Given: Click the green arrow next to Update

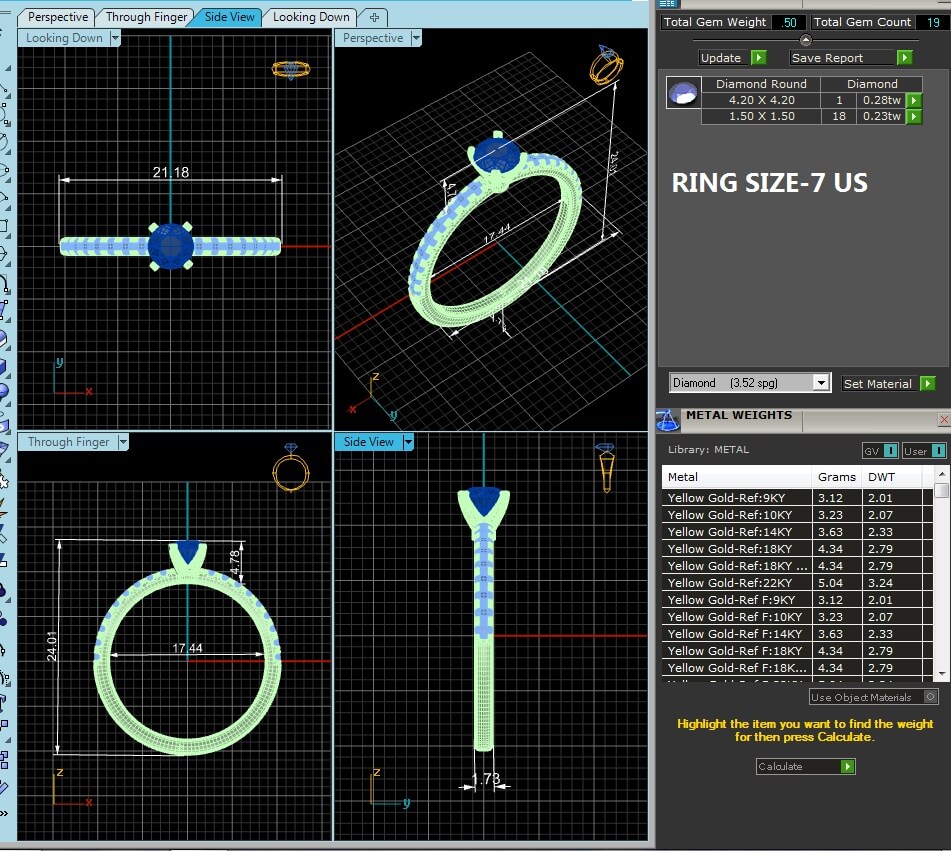Looking at the screenshot, I should coord(758,58).
